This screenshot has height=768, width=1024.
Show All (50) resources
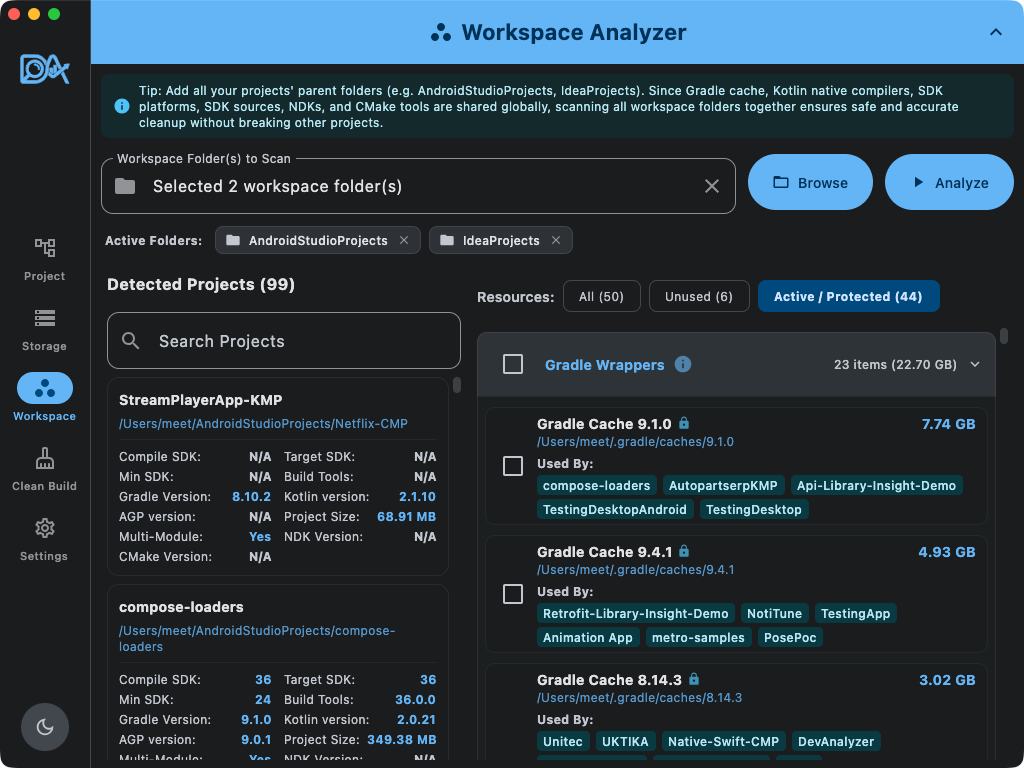[x=601, y=296]
